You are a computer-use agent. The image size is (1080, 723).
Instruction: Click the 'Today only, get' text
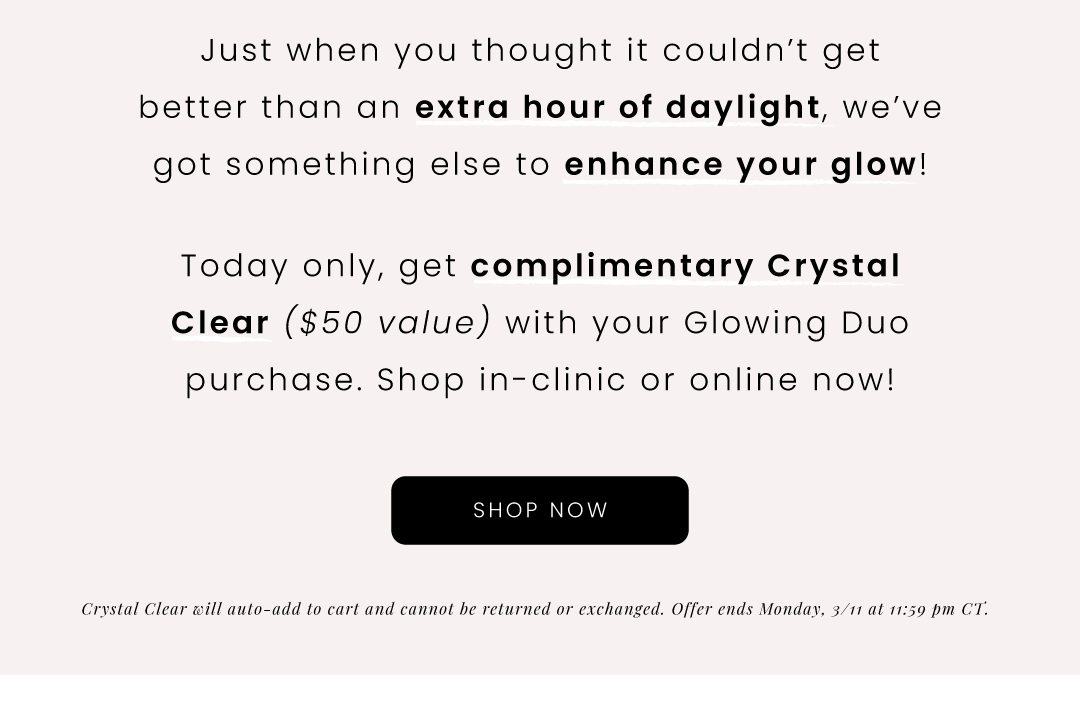320,266
